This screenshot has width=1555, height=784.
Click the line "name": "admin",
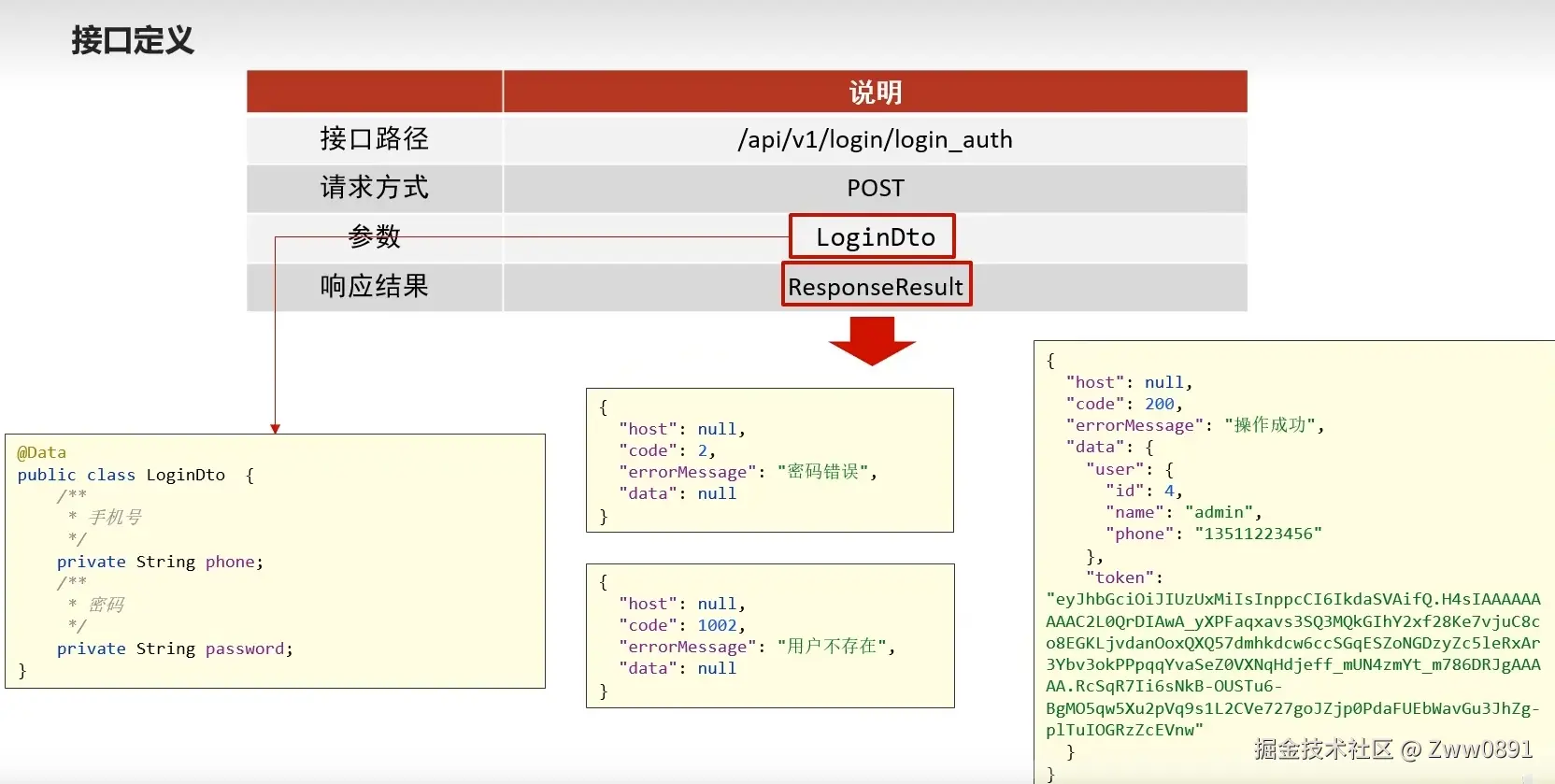pos(1184,512)
